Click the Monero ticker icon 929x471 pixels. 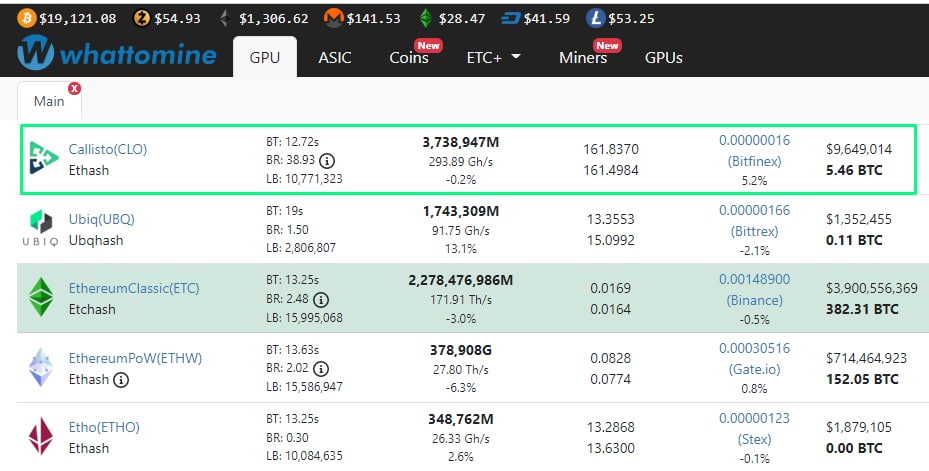pyautogui.click(x=334, y=18)
